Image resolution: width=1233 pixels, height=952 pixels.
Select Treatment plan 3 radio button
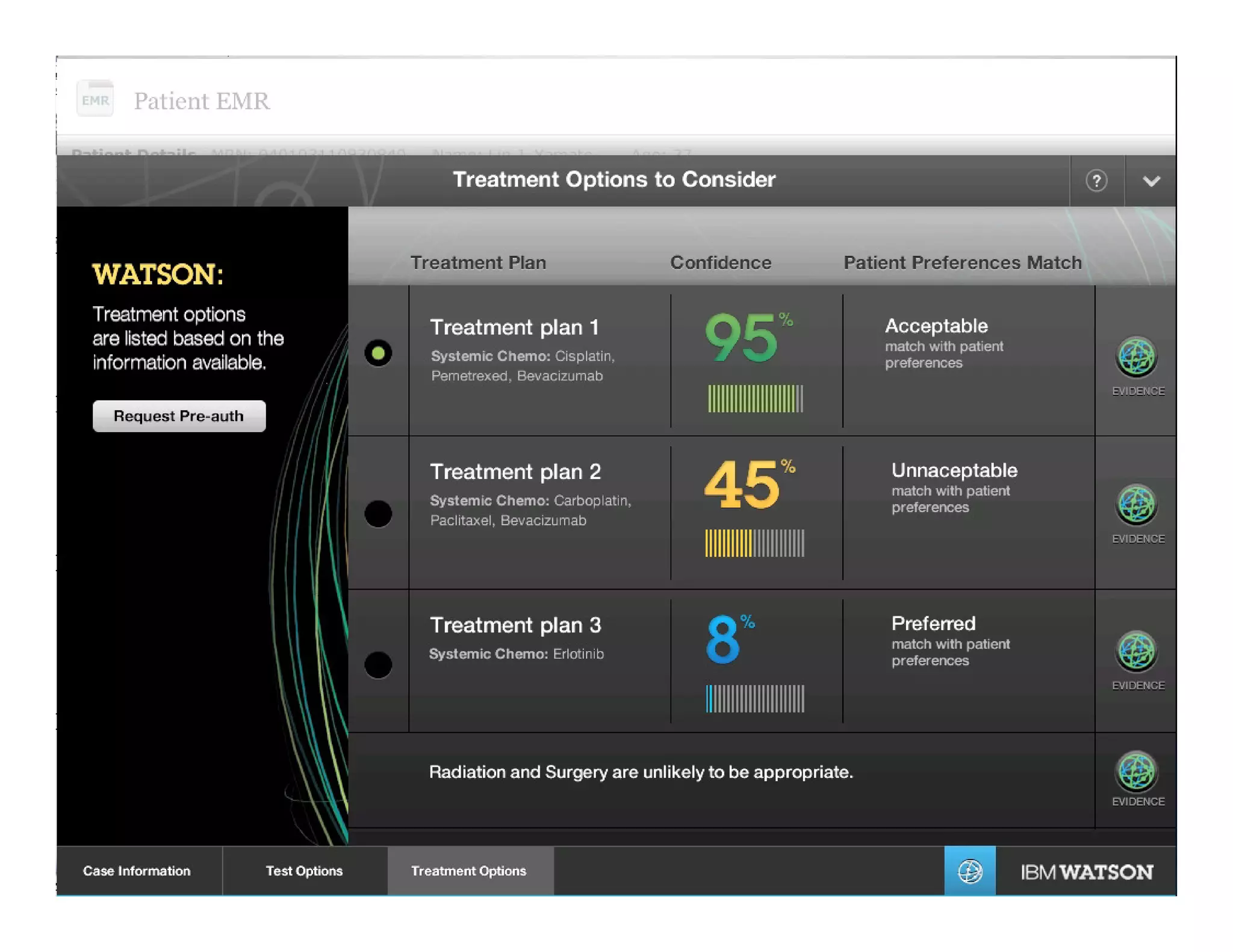coord(378,664)
